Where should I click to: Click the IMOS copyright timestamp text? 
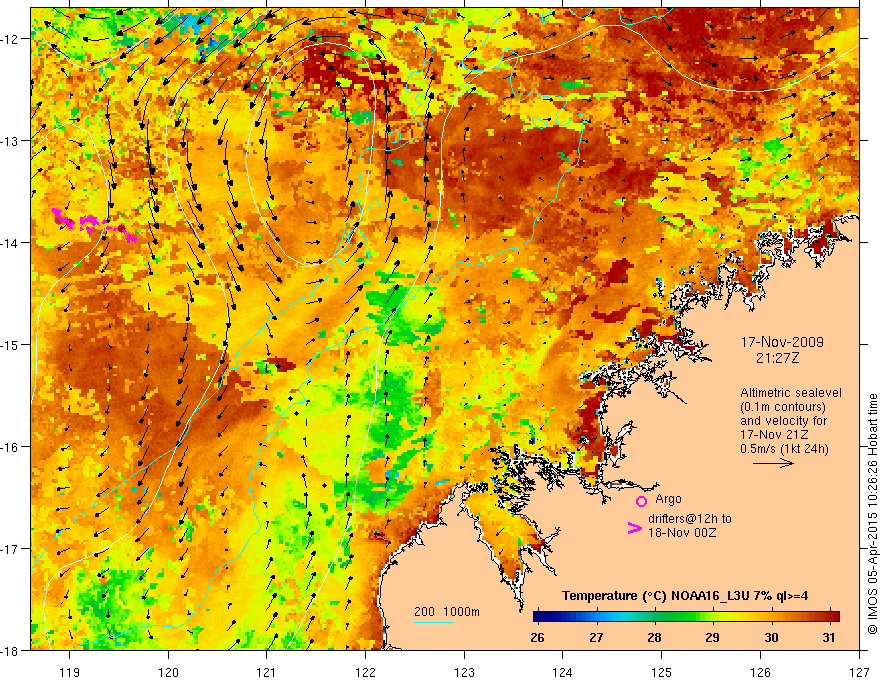[872, 515]
